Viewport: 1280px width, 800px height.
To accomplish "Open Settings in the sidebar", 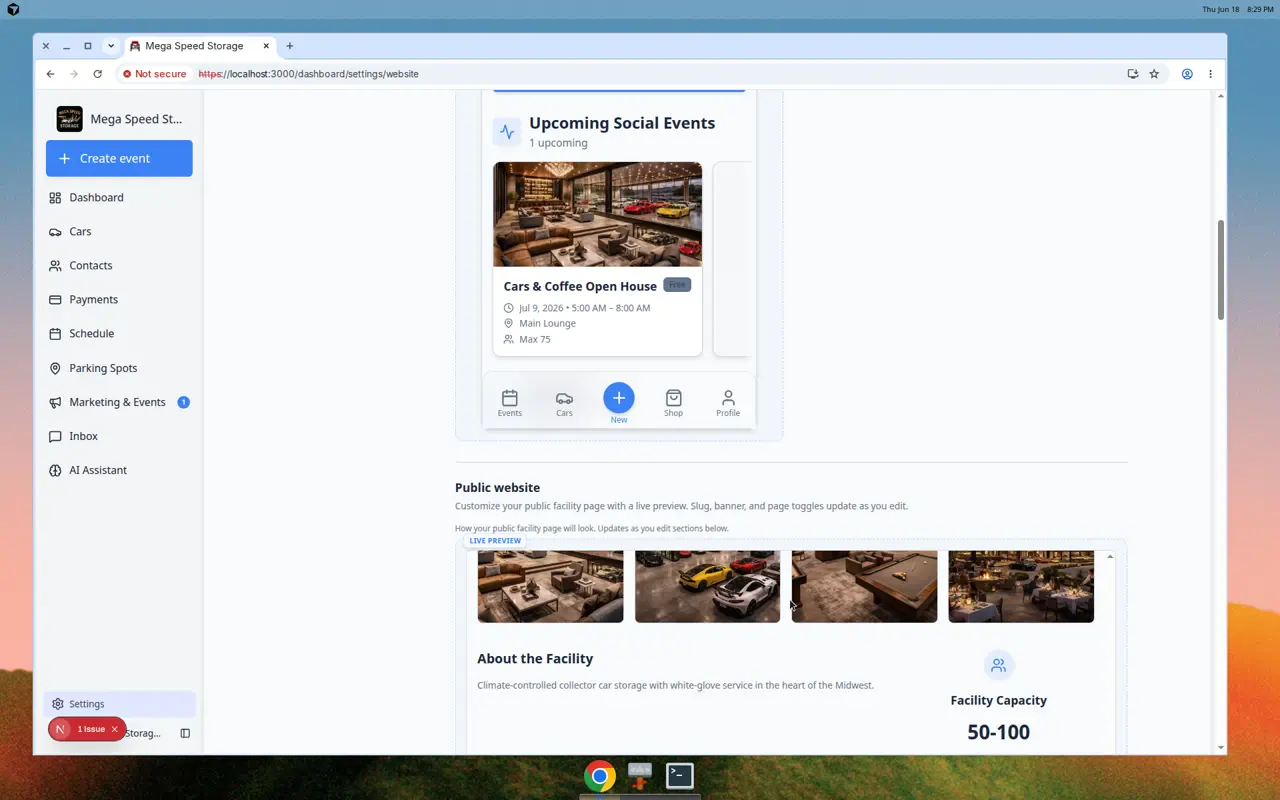I will [119, 704].
